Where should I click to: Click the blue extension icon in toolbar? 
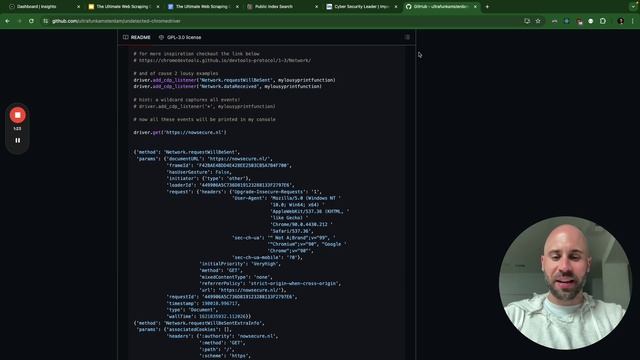(x=567, y=21)
